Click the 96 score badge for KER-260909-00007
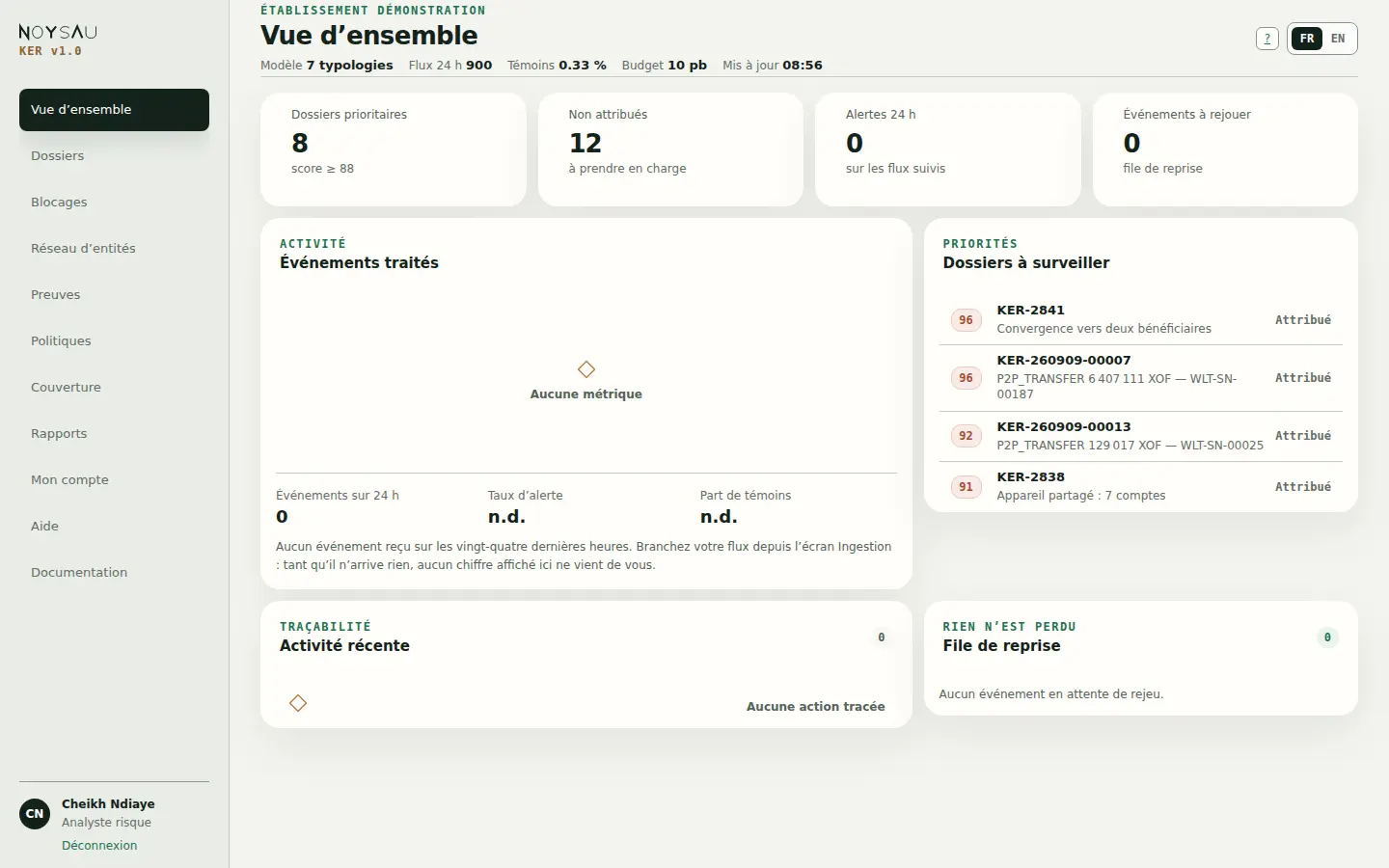The height and width of the screenshot is (868, 1389). pos(966,378)
